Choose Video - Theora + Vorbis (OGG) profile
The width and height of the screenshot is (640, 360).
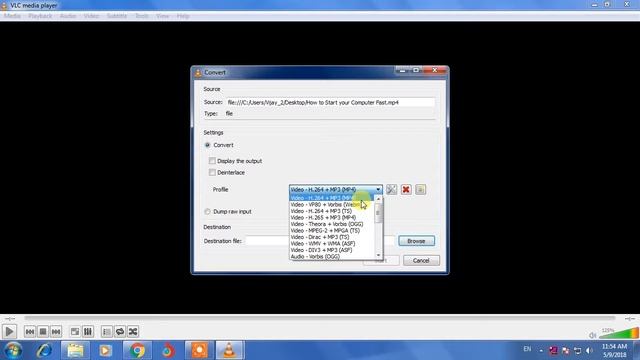pyautogui.click(x=332, y=224)
